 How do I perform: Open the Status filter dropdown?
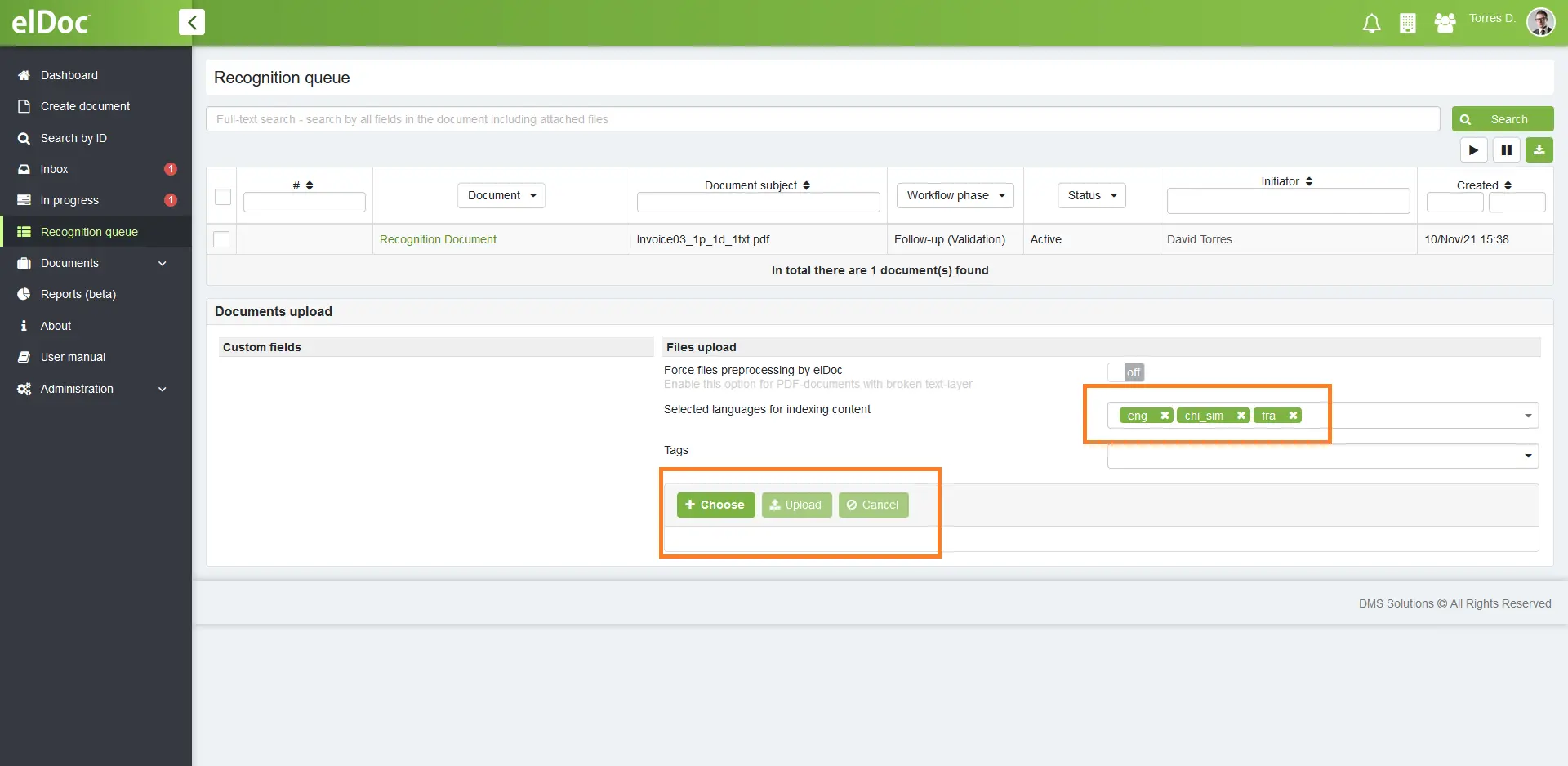tap(1091, 195)
